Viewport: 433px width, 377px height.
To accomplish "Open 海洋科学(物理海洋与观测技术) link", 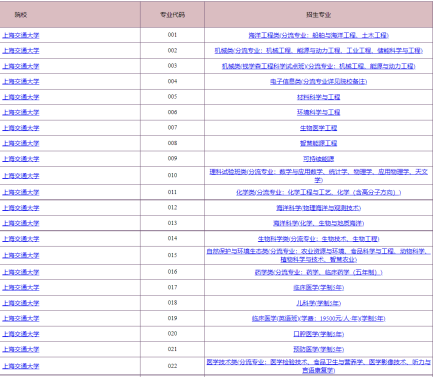I will pos(318,208).
